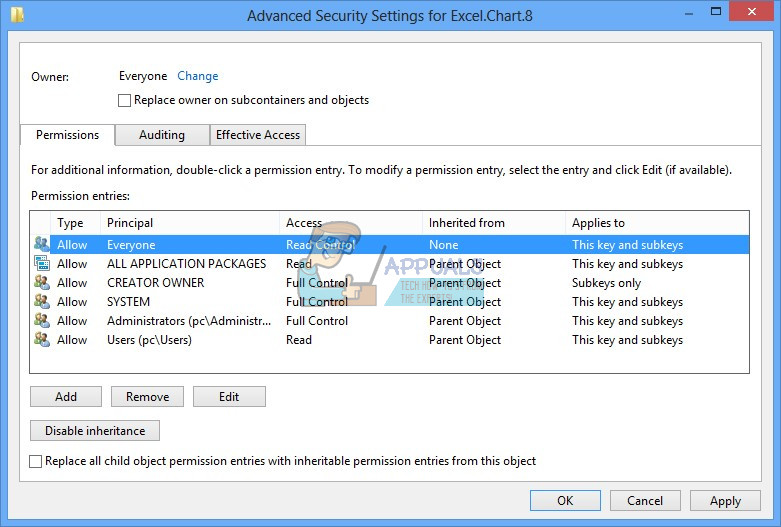Image resolution: width=781 pixels, height=527 pixels.
Task: Click the group icon for the Users entry
Action: pos(41,340)
